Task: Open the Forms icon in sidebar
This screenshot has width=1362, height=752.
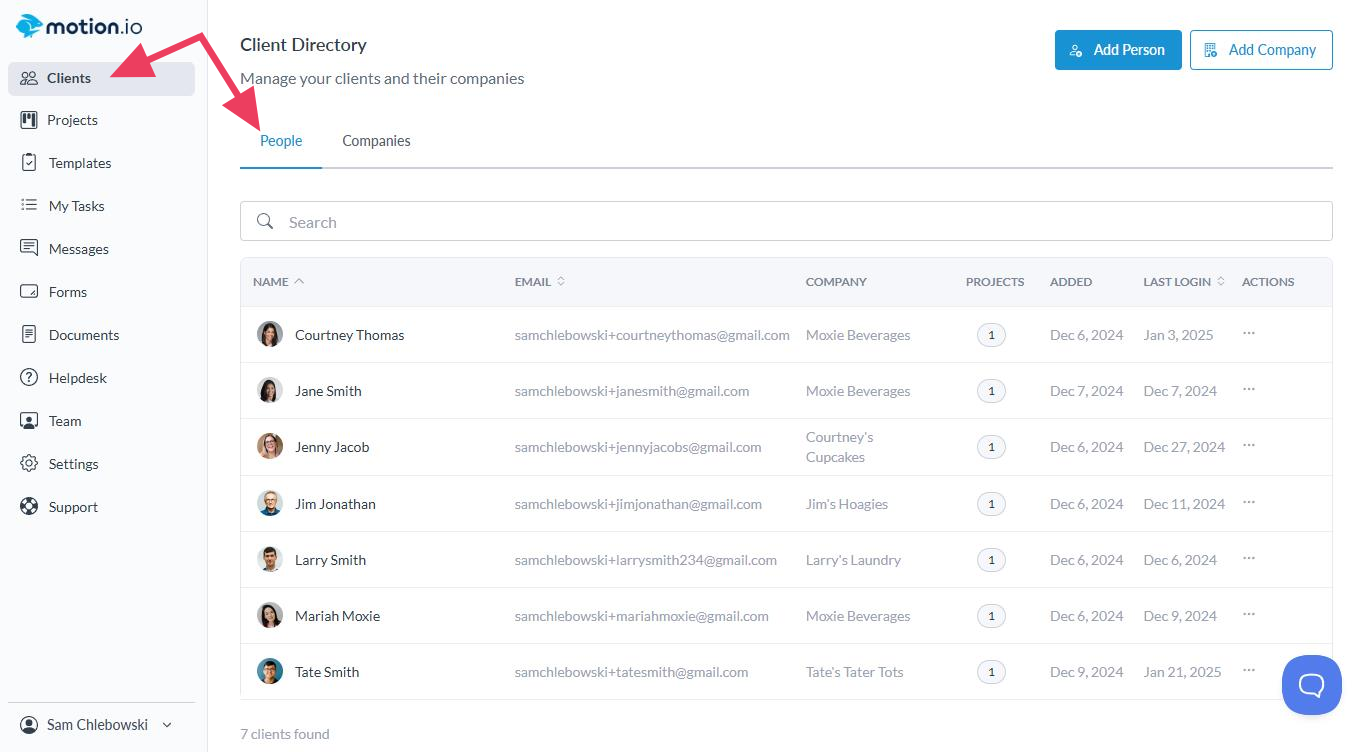Action: pos(29,292)
